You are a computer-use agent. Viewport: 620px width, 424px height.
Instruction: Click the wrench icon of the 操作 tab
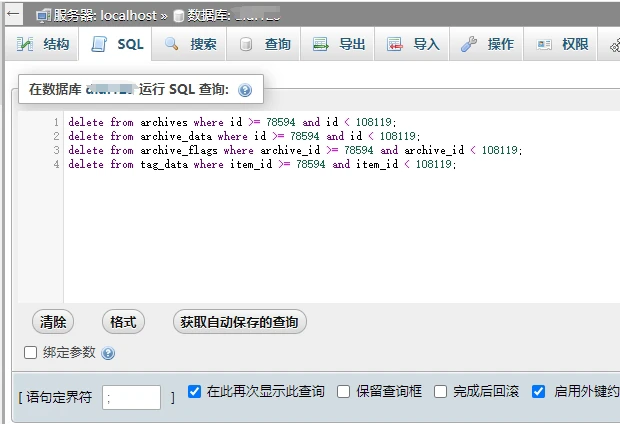(x=468, y=44)
